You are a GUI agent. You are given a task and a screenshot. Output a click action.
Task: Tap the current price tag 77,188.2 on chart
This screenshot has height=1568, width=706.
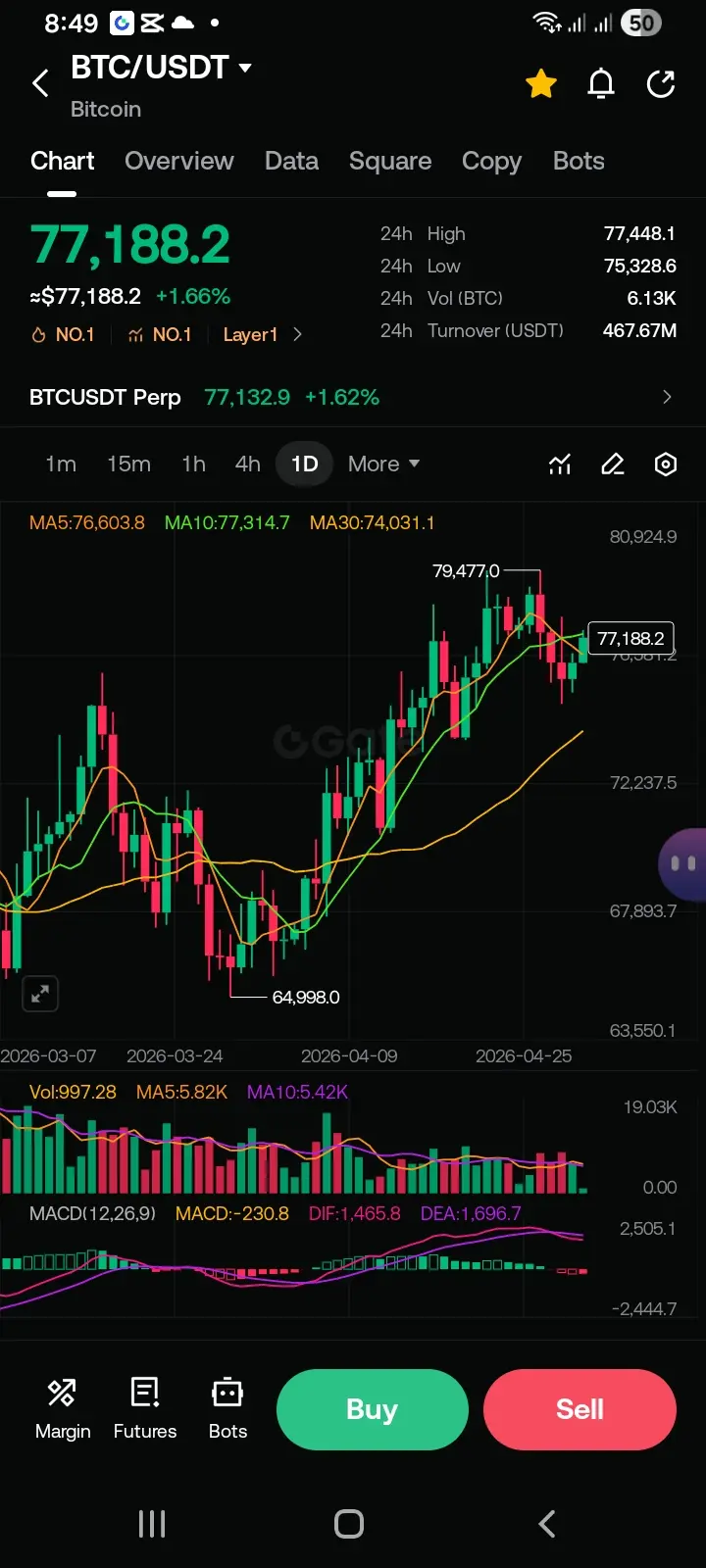(x=630, y=639)
